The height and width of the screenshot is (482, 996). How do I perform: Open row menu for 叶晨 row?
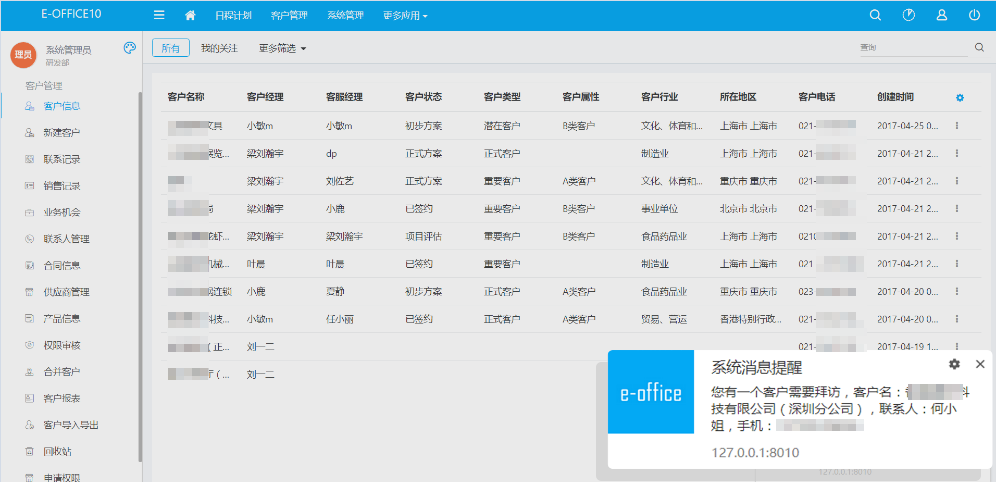(957, 264)
